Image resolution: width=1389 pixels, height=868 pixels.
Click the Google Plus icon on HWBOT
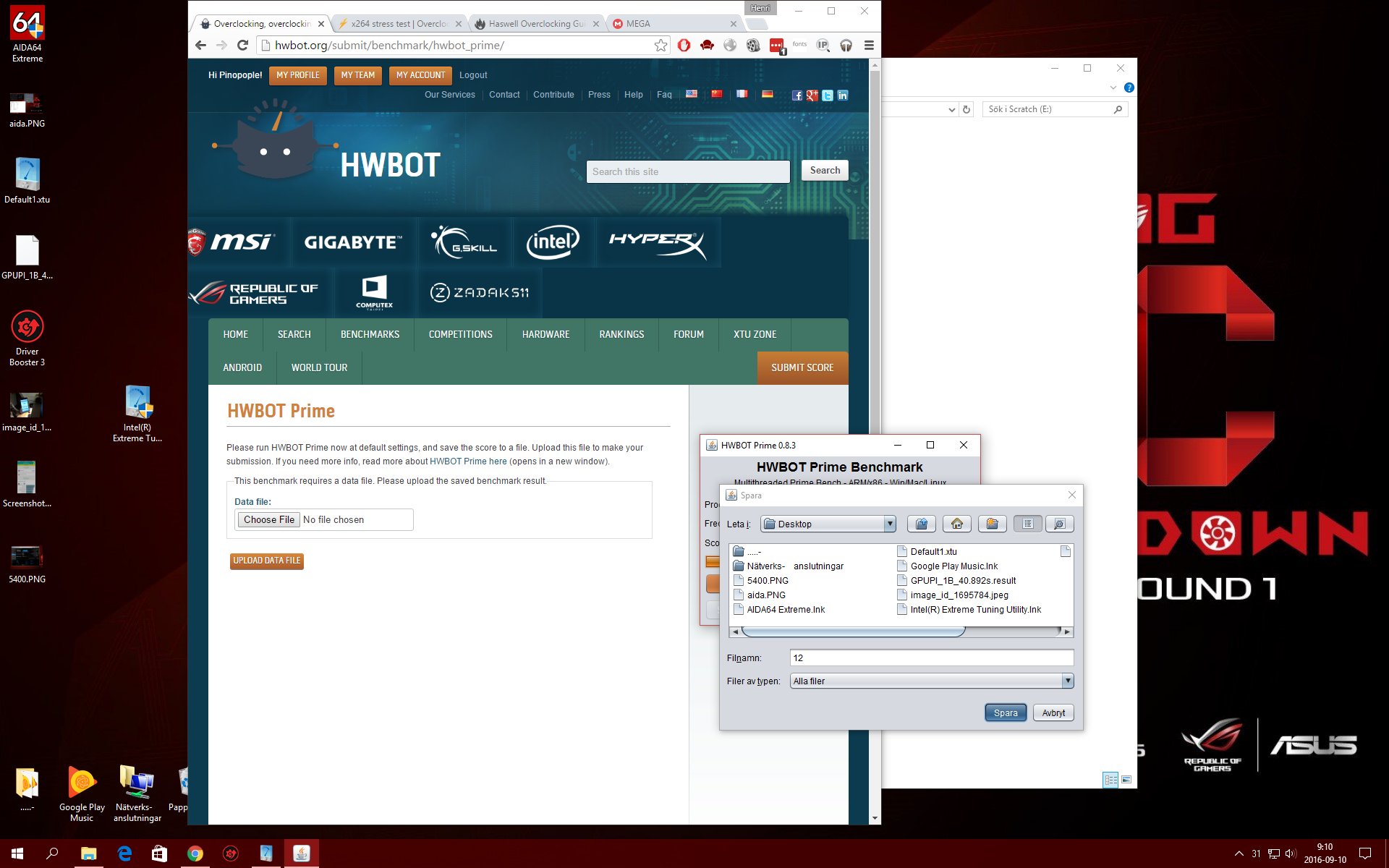812,95
